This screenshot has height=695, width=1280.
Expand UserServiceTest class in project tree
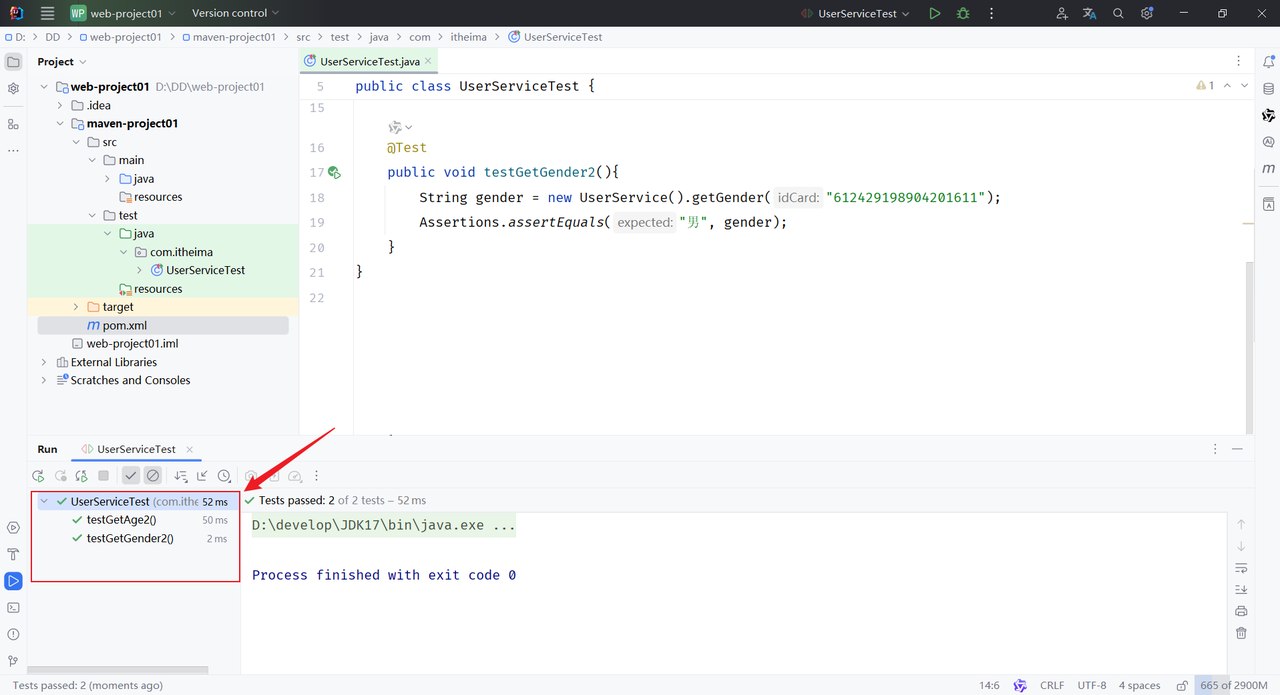point(140,270)
